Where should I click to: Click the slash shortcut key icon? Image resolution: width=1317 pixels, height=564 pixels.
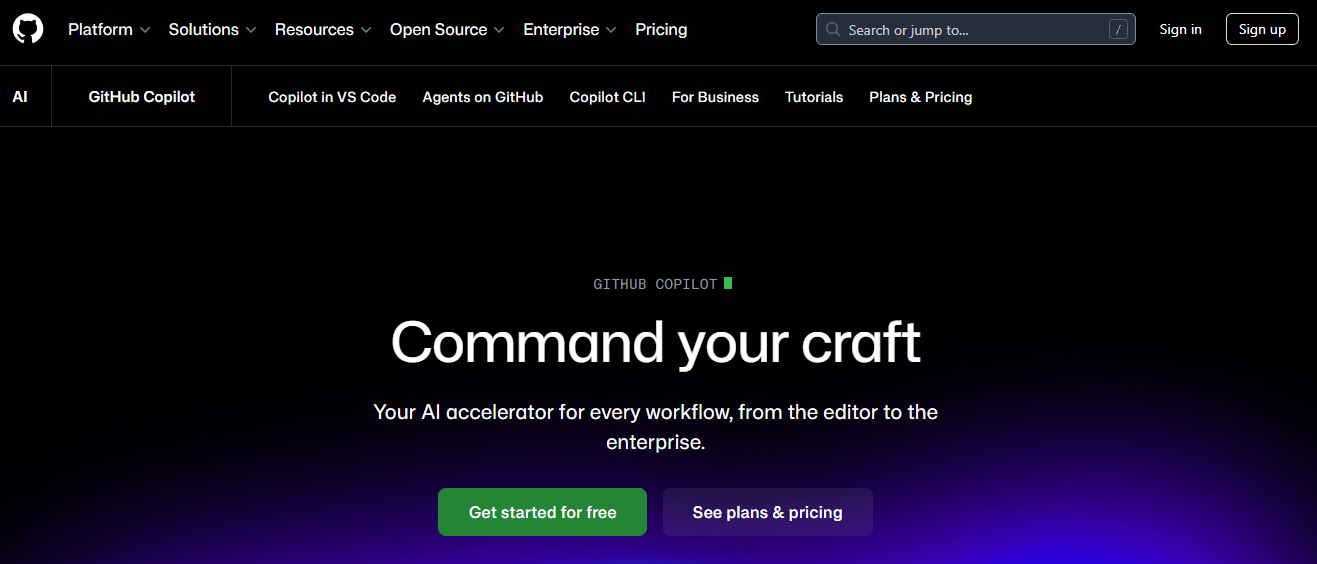(x=1118, y=30)
